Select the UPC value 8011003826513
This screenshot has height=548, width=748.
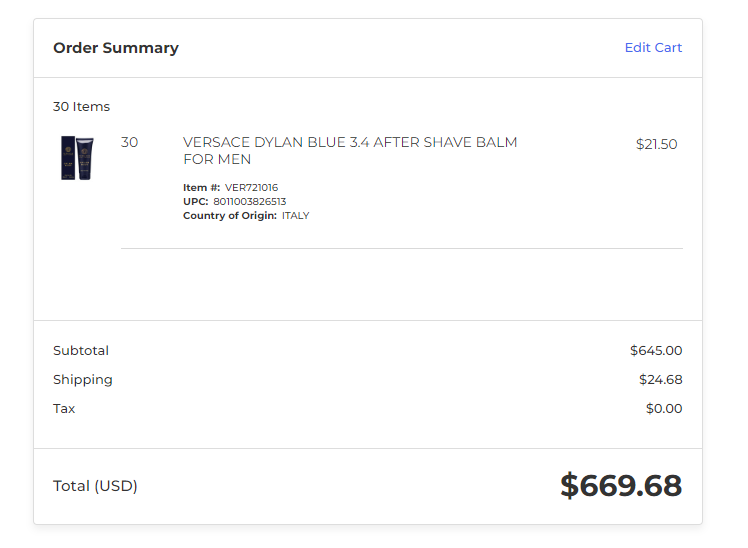(x=249, y=201)
